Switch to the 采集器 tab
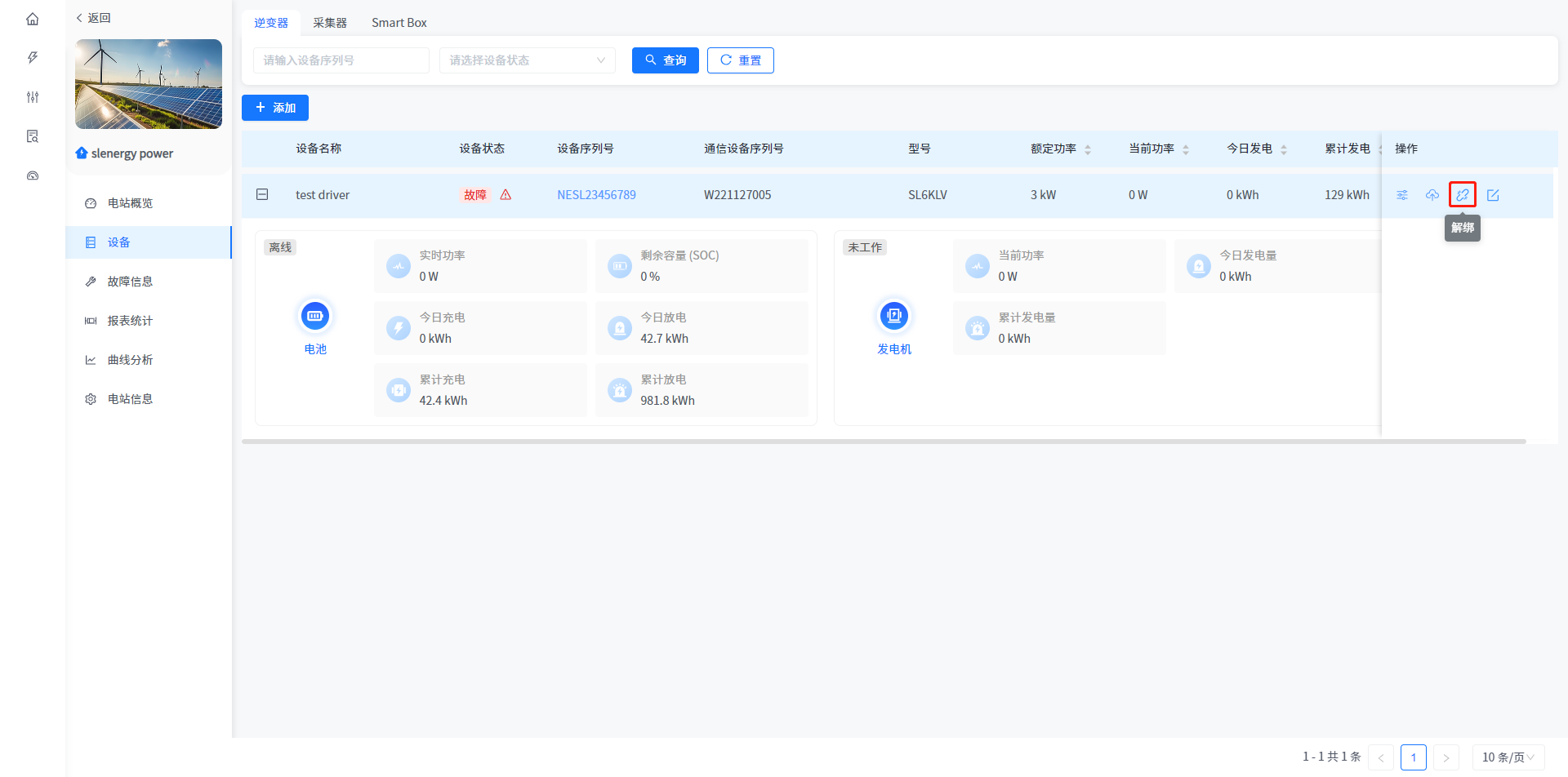This screenshot has width=1568, height=777. [330, 23]
